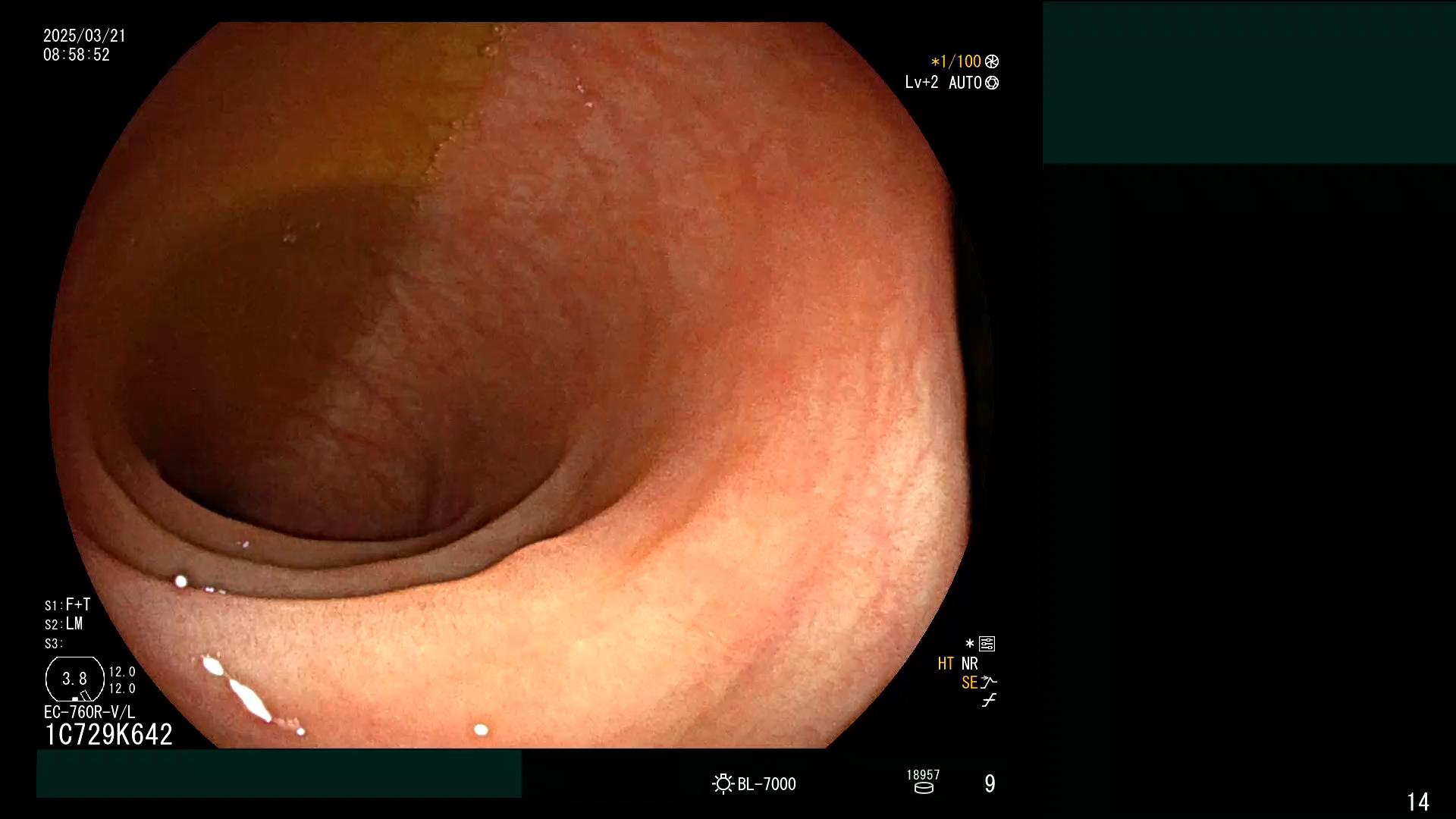Image resolution: width=1456 pixels, height=819 pixels.
Task: Click the storage disk icon under 18957
Action: click(924, 788)
